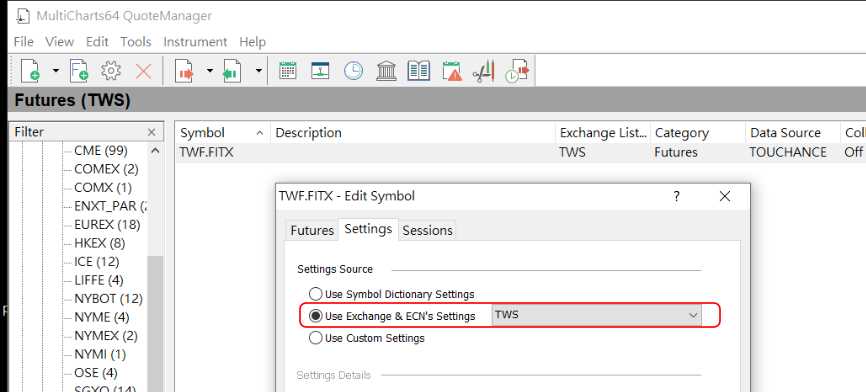Open the TWS exchange settings dropdown
The height and width of the screenshot is (392, 866).
pyautogui.click(x=597, y=316)
